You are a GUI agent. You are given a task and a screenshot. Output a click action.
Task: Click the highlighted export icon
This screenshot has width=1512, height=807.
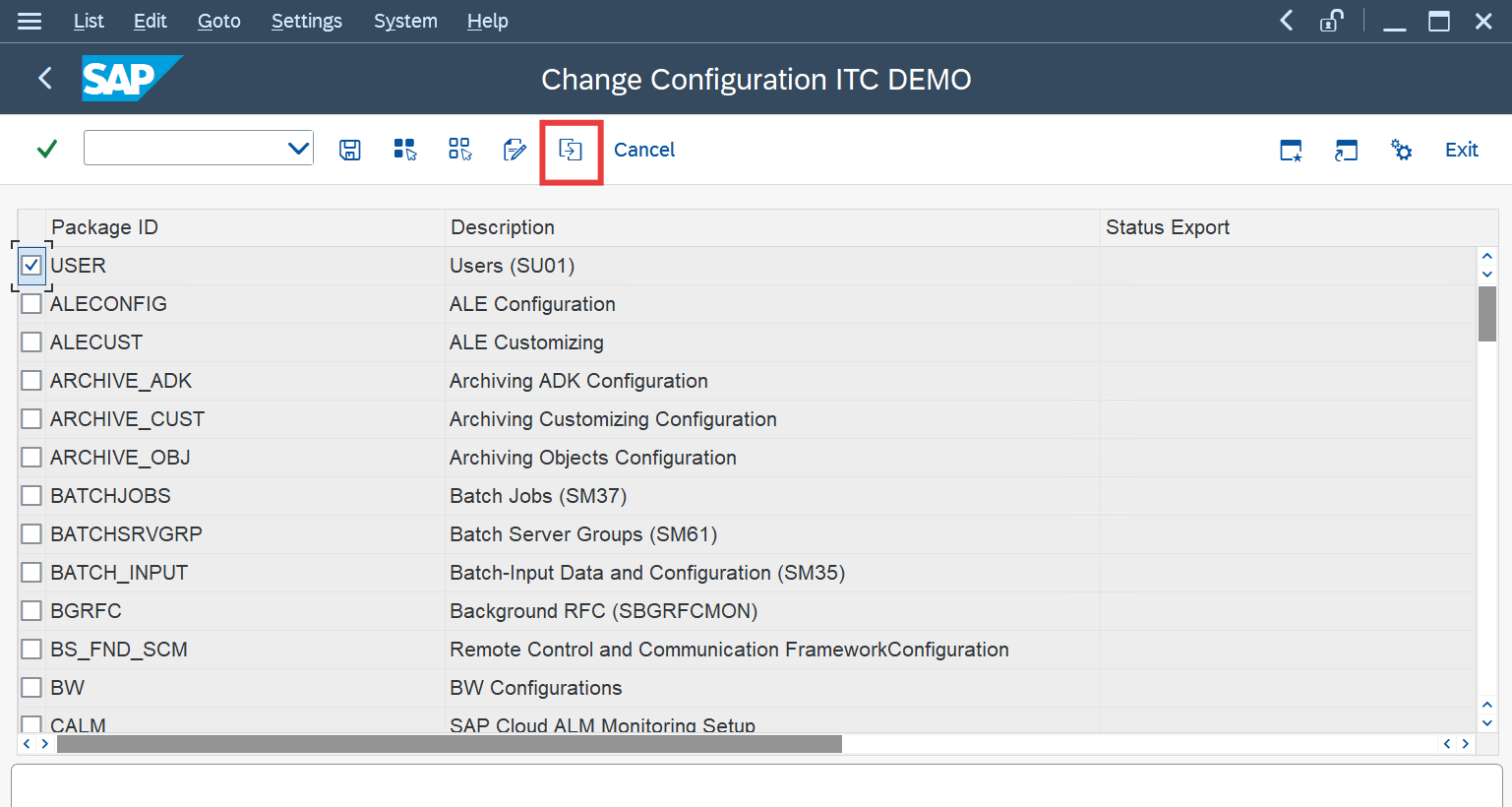(571, 150)
